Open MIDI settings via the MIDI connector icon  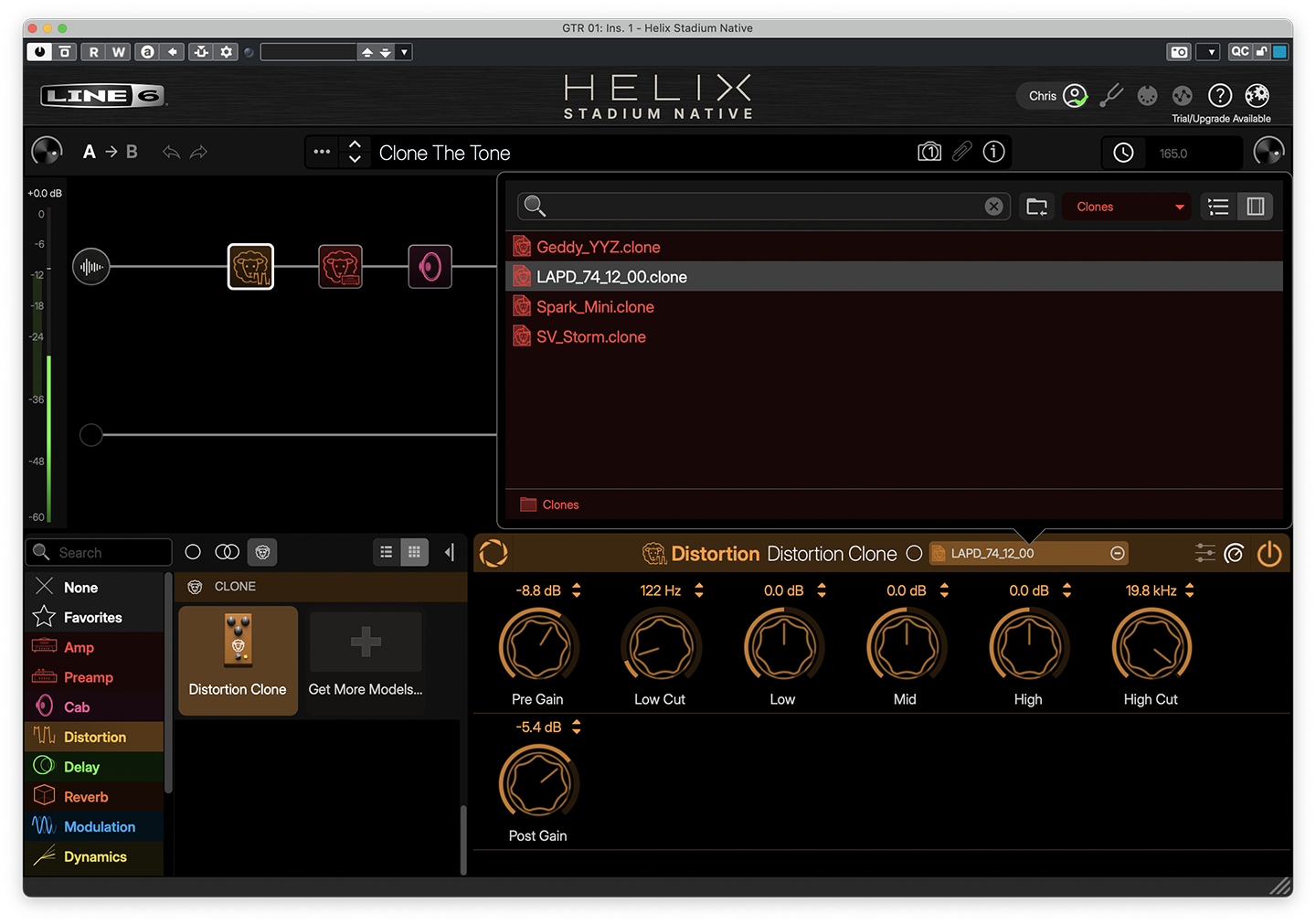coord(1147,95)
